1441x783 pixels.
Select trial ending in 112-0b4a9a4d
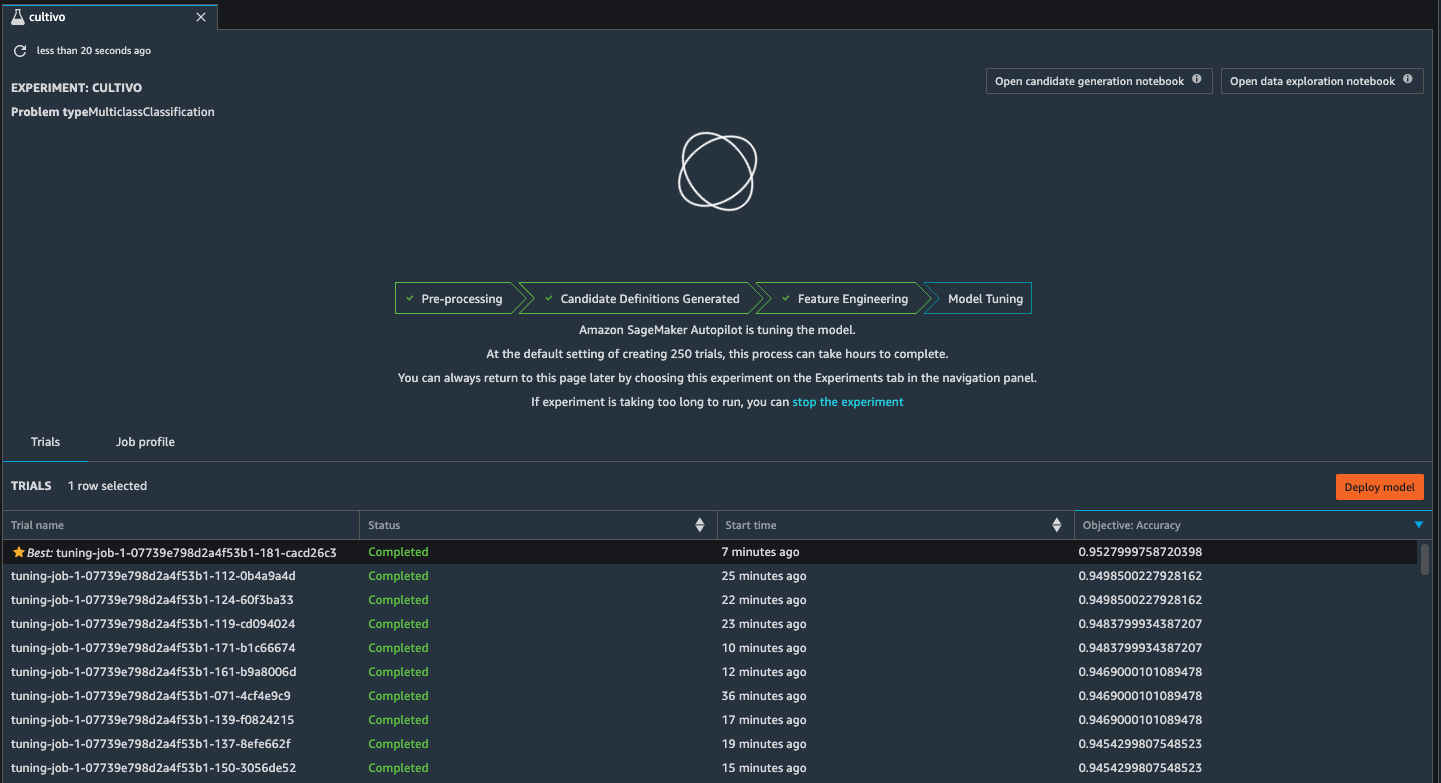[709, 576]
